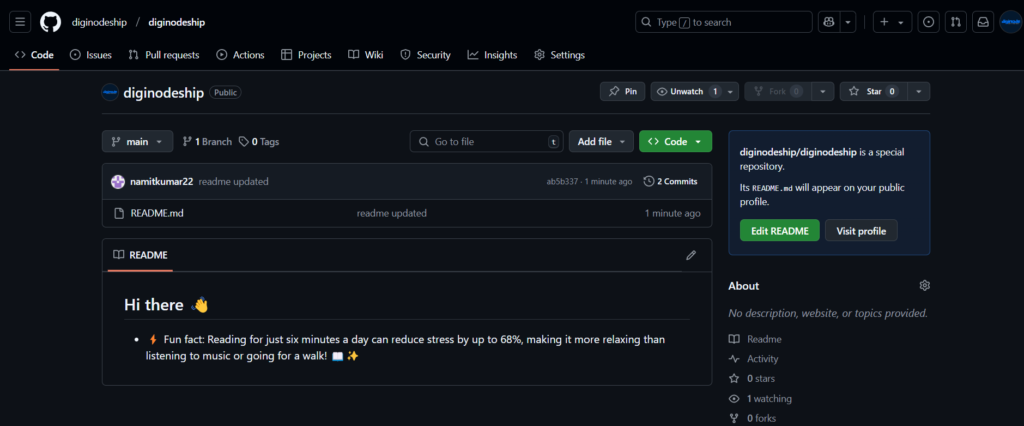Open the hamburger navigation menu
1024x426 pixels.
pyautogui.click(x=20, y=22)
